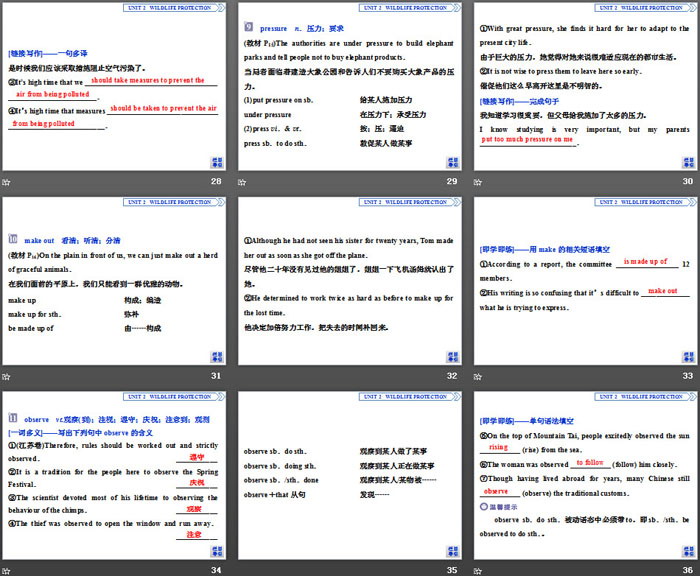Click the animation star icon under slide 30
This screenshot has height=576, width=700.
click(x=478, y=182)
